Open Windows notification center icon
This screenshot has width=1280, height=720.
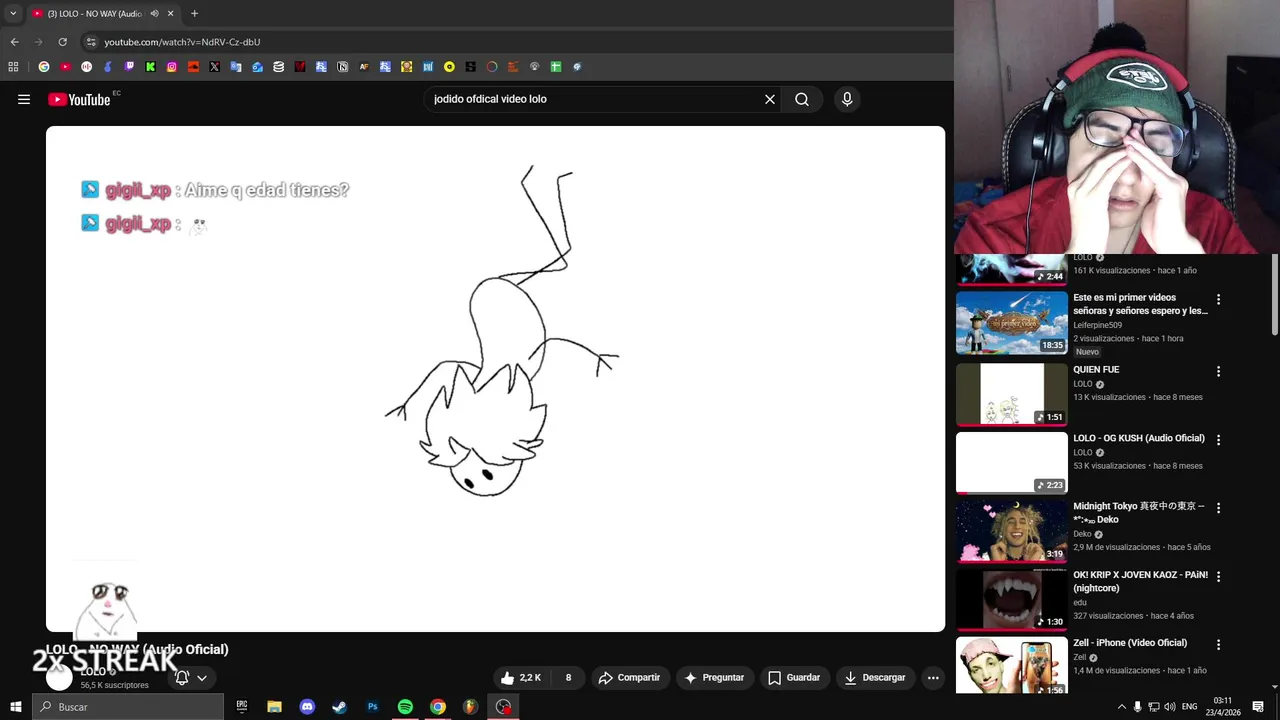point(1258,707)
